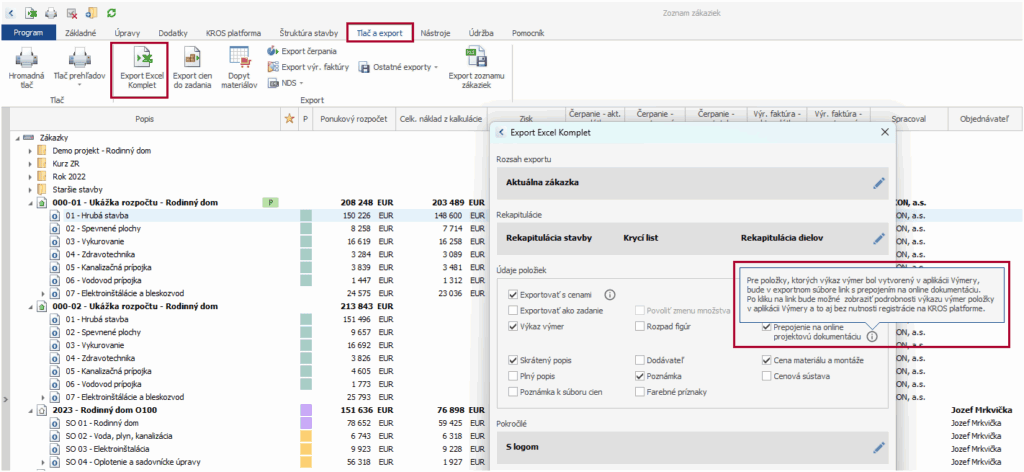Enable the Plný popis checkbox
Screen dimensions: 1024x472
pos(513,376)
